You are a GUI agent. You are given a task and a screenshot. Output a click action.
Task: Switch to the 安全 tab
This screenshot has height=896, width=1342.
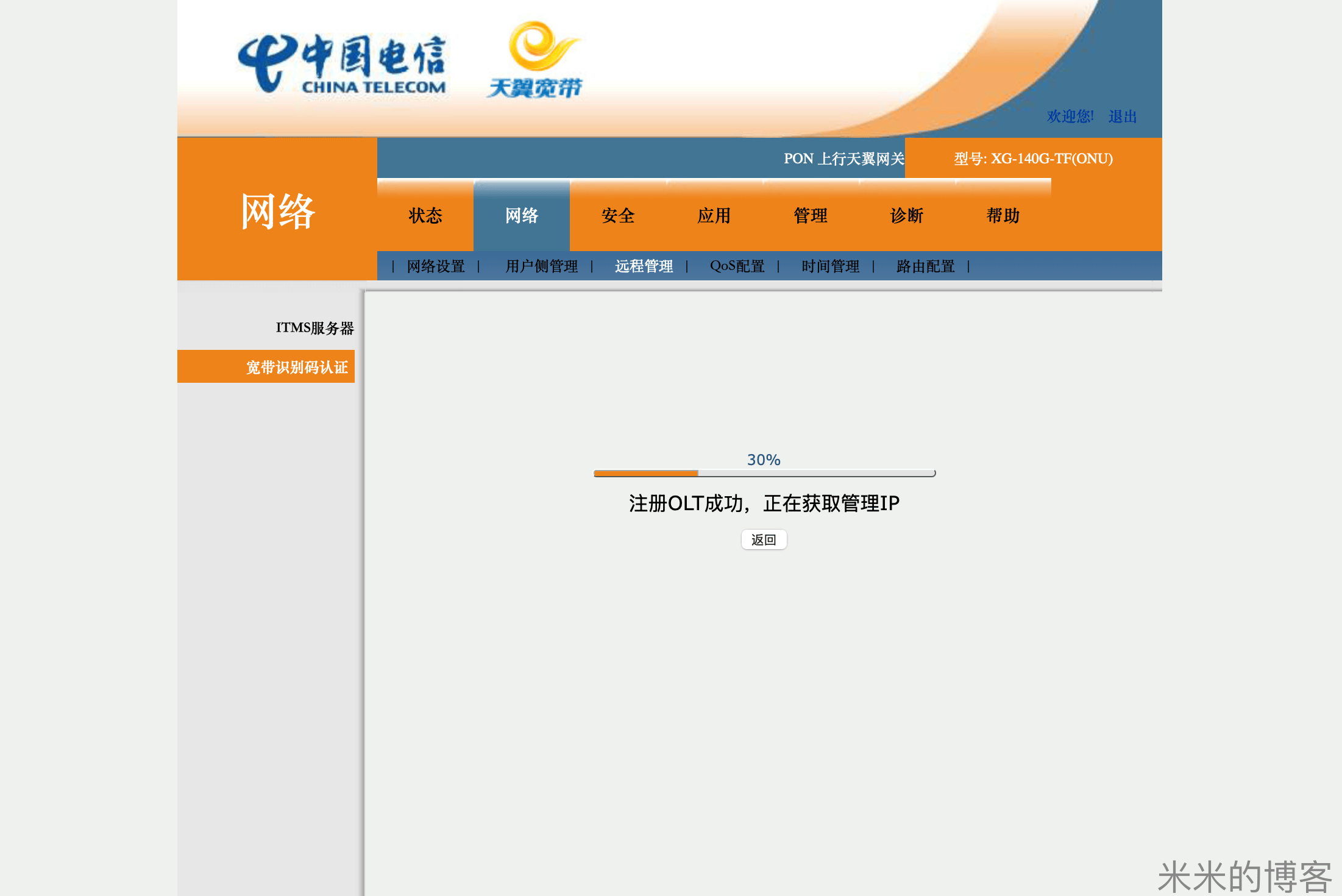pyautogui.click(x=618, y=216)
